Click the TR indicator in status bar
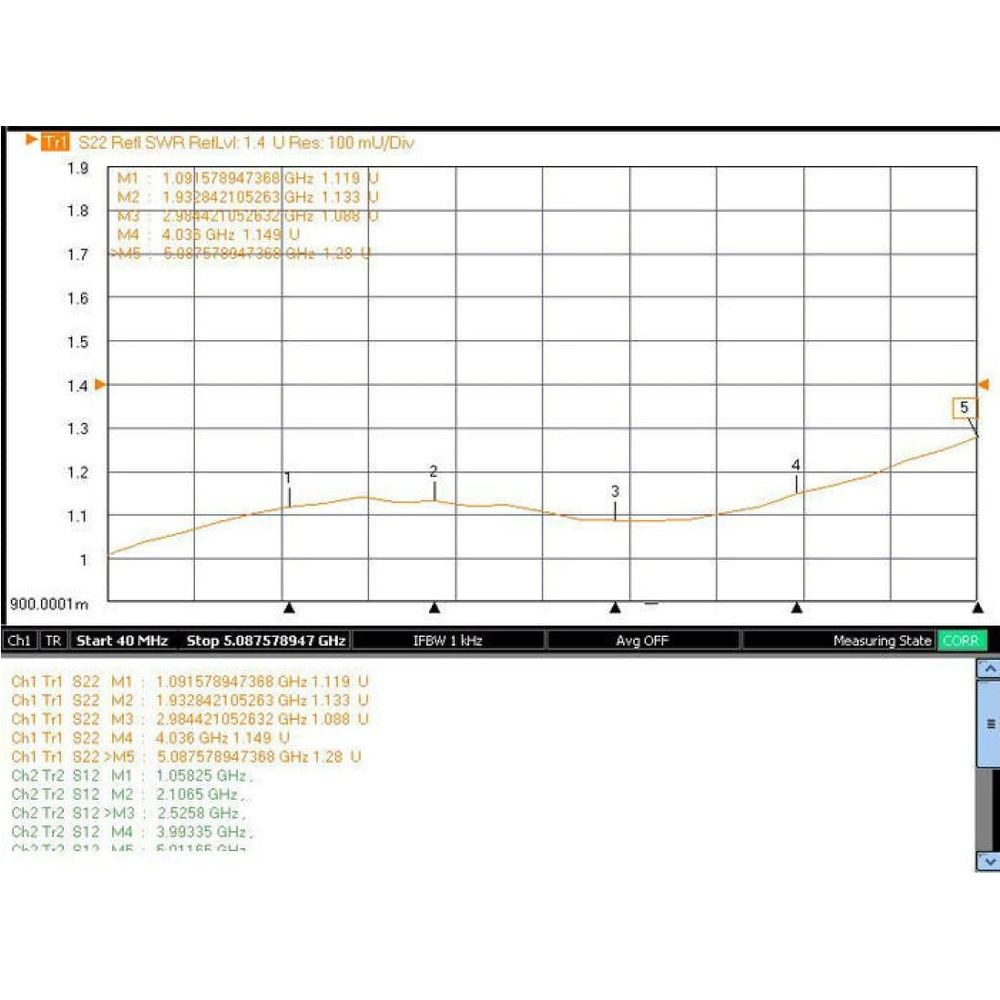This screenshot has height=1000, width=1000. coord(54,640)
